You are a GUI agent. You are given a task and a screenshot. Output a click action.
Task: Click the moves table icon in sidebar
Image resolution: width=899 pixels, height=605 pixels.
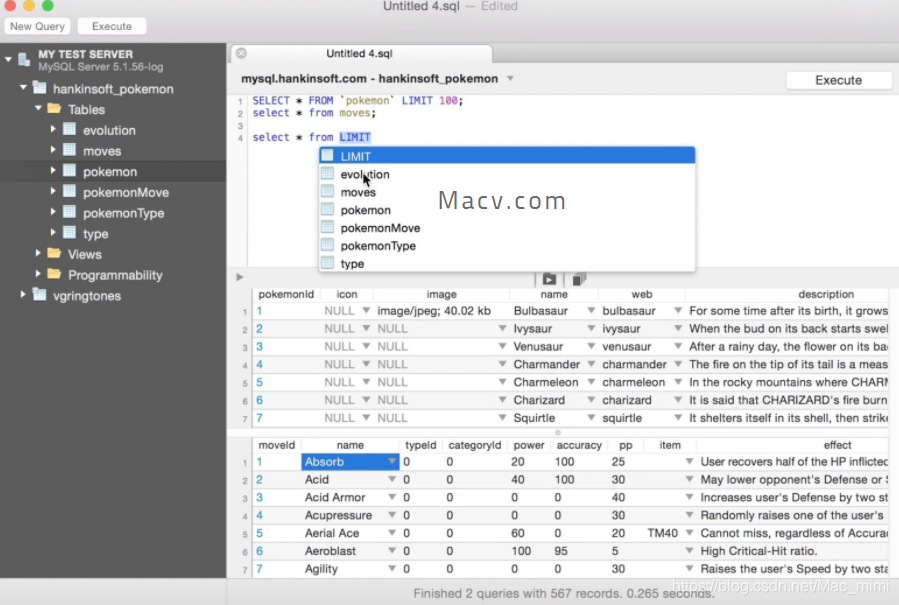tap(69, 150)
